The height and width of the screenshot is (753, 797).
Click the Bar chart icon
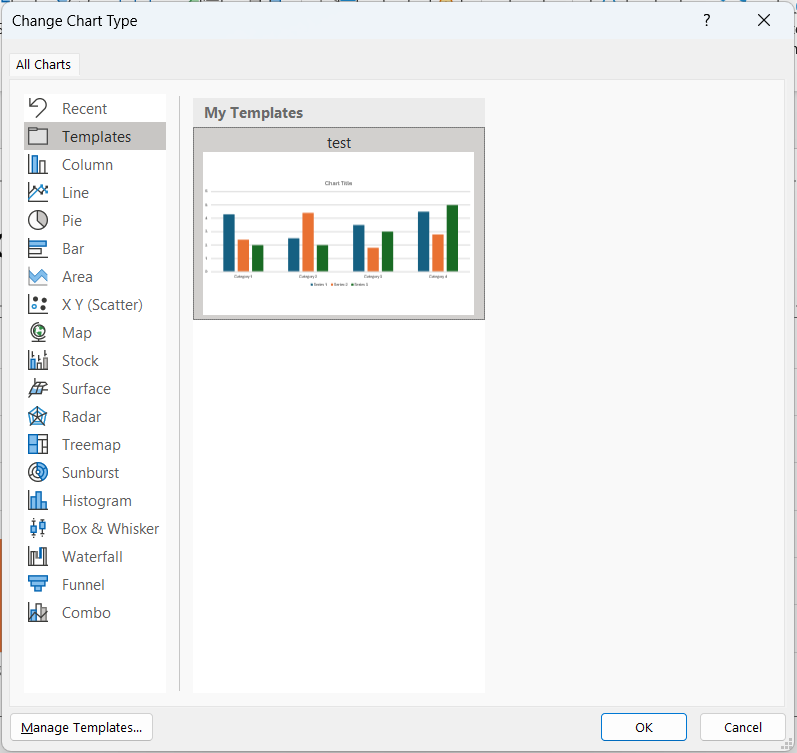(x=38, y=248)
